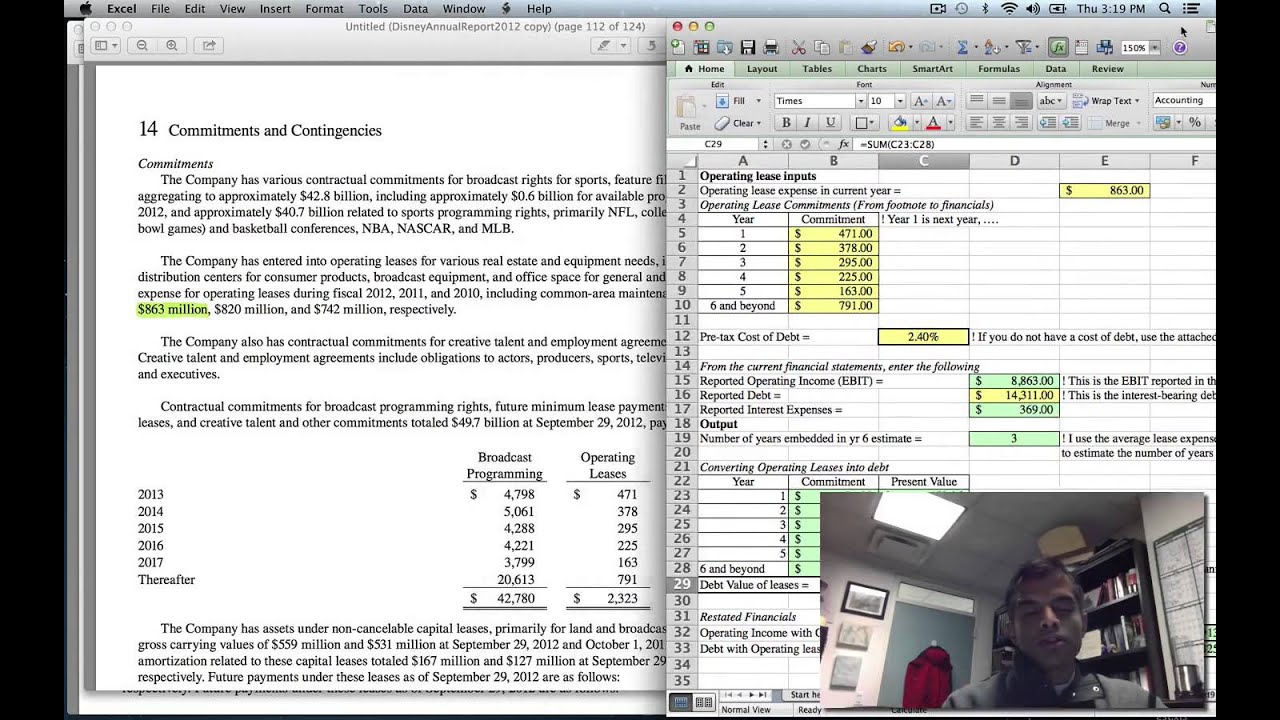
Task: Select cell with 2.40% cost of debt
Action: coord(923,337)
